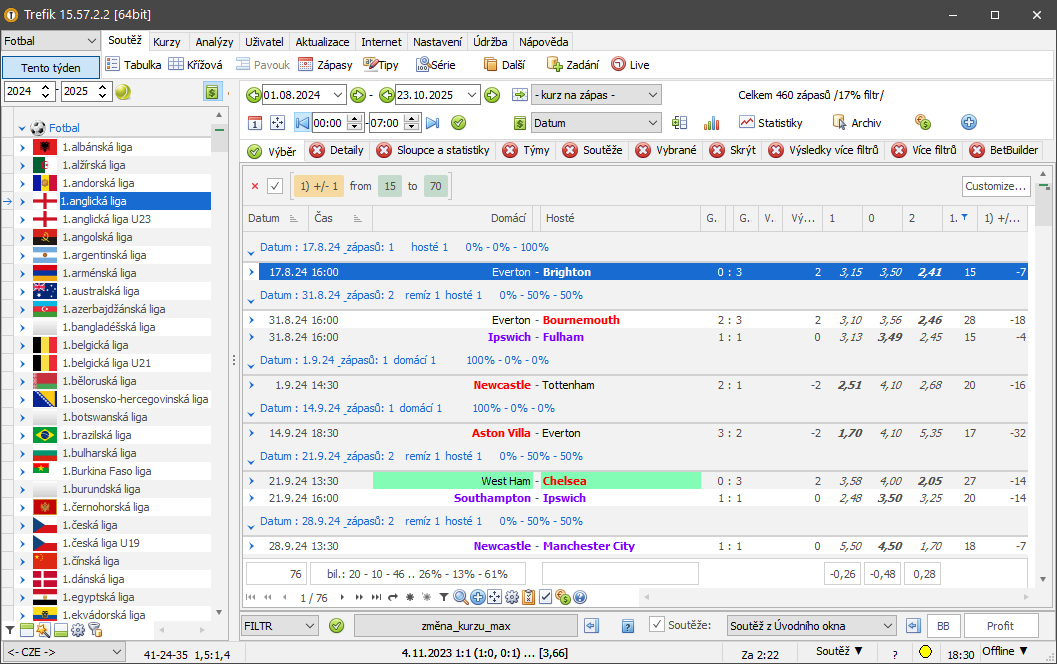Click the Tento týden button
Viewport: 1057px width, 664px height.
pyautogui.click(x=50, y=67)
